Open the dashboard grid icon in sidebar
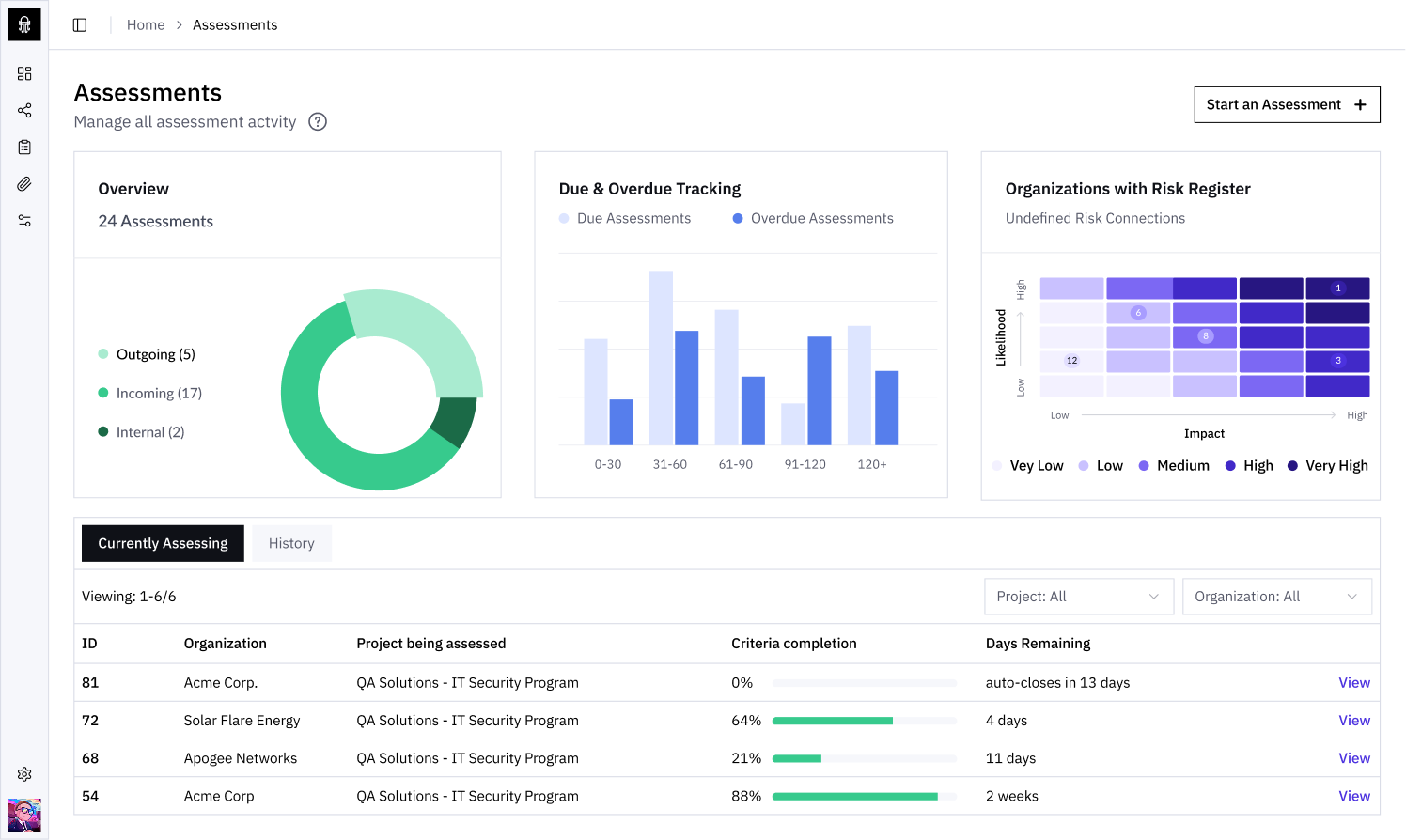 [x=24, y=73]
